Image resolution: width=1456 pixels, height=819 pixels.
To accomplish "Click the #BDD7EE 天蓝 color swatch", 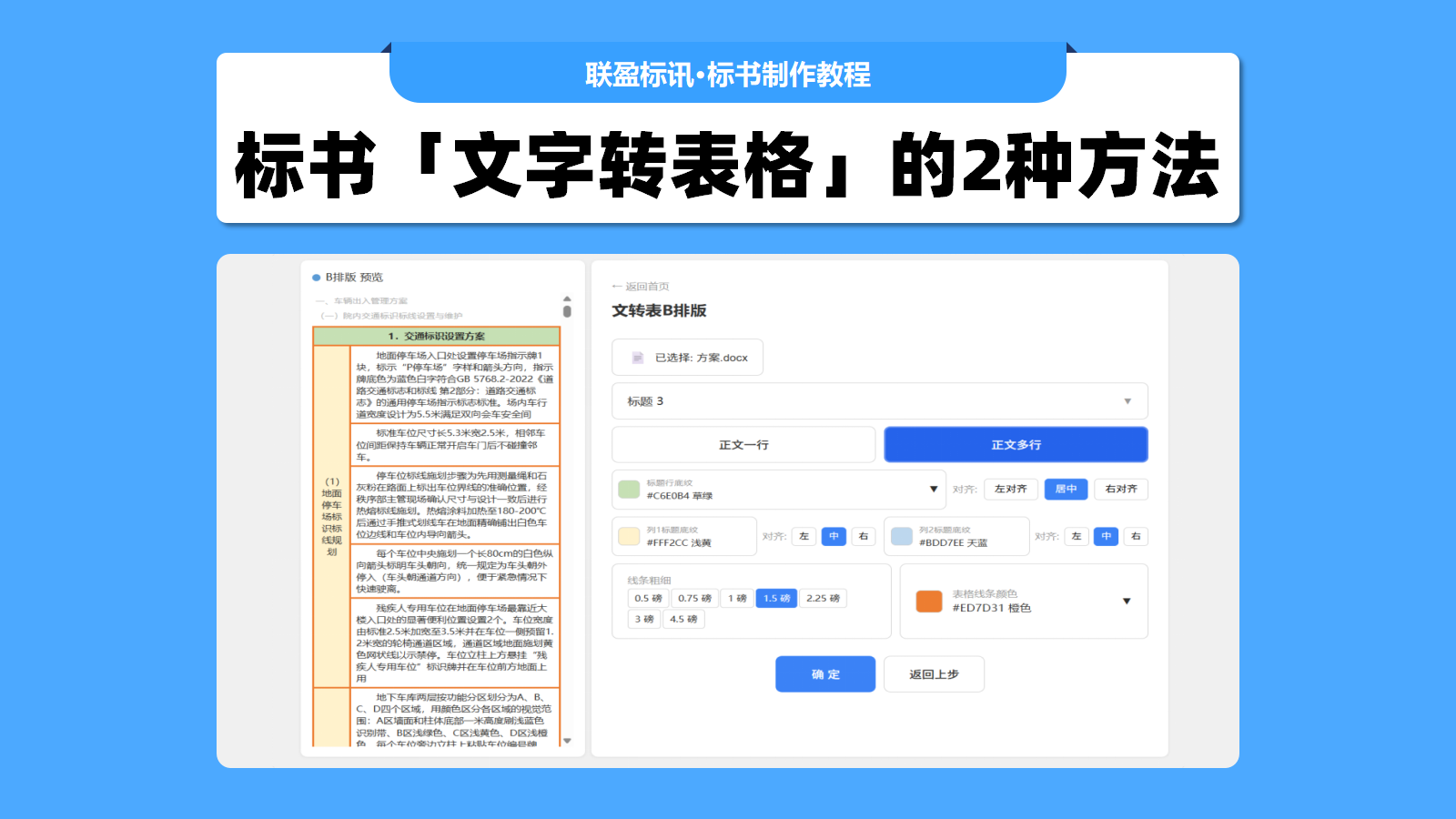I will click(902, 536).
